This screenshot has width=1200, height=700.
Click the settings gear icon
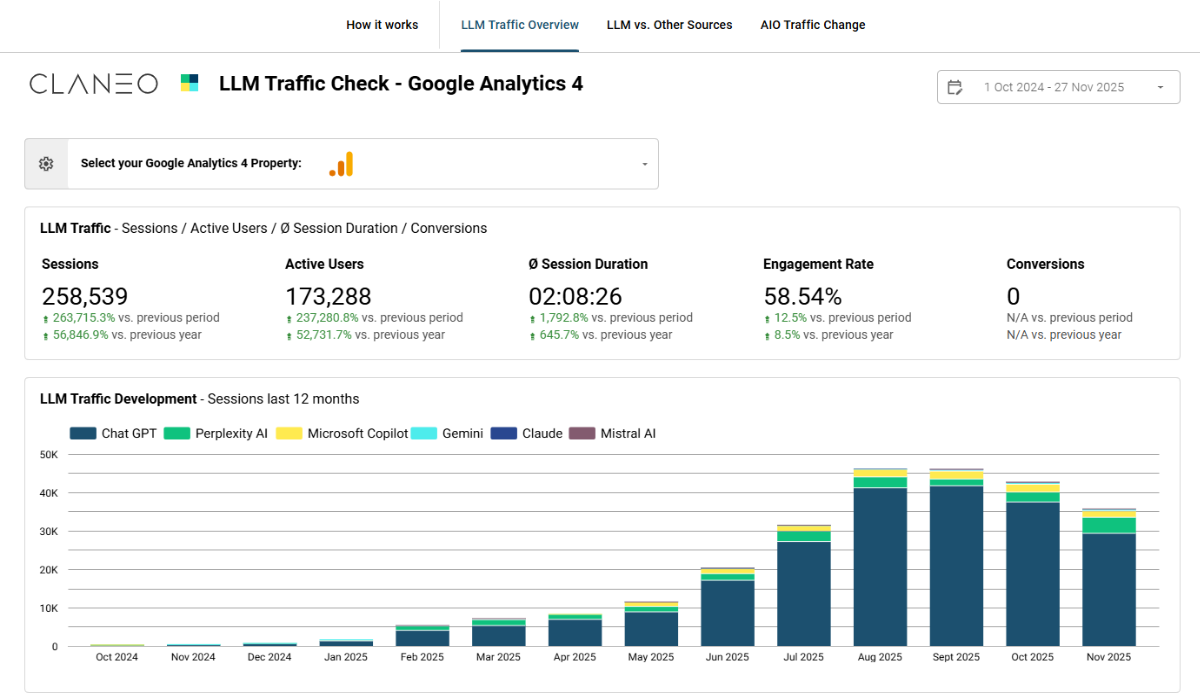[x=46, y=164]
